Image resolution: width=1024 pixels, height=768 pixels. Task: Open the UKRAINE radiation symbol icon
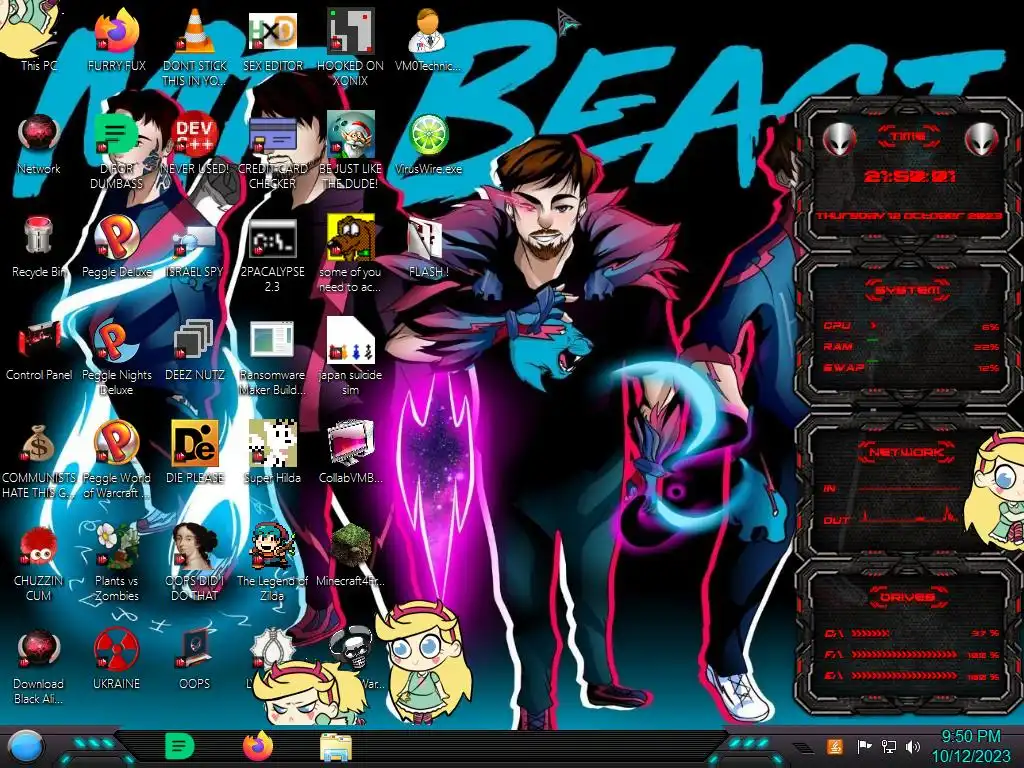click(116, 649)
